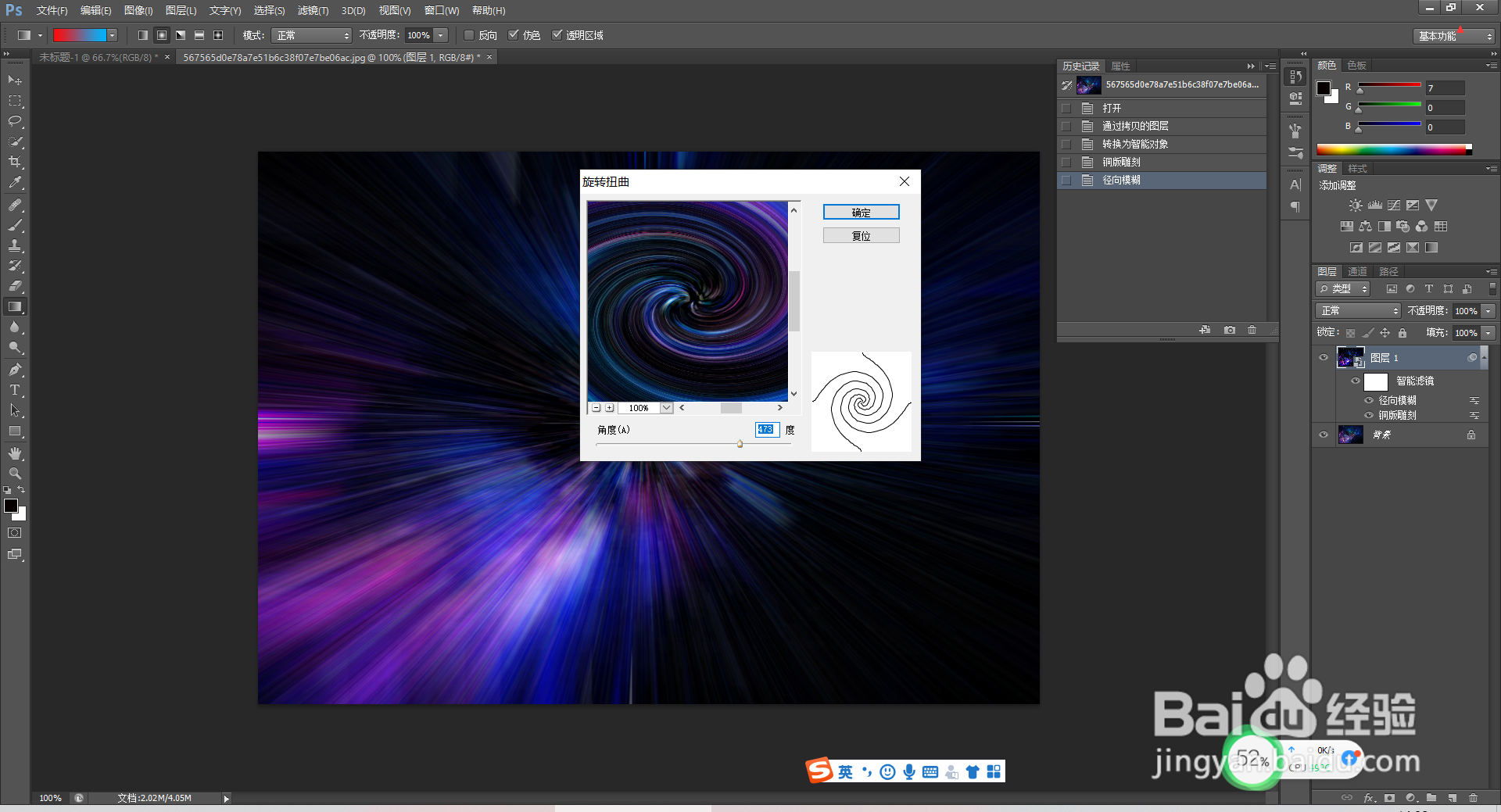
Task: Select the Gradient tool in toolbox
Action: (15, 306)
